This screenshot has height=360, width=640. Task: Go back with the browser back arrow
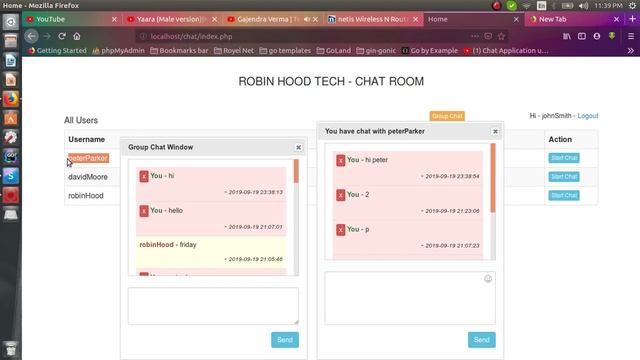31,36
